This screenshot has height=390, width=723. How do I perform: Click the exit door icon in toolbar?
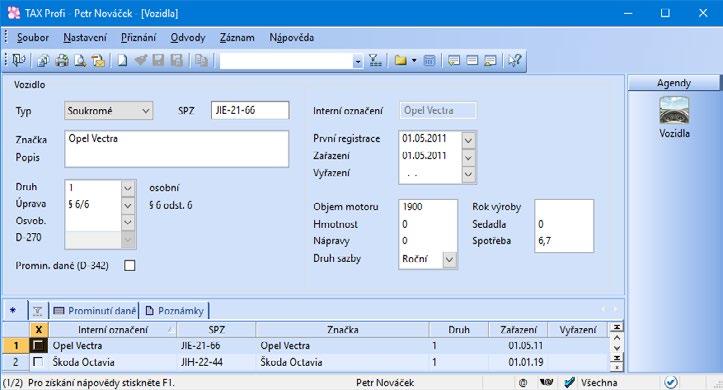19,60
